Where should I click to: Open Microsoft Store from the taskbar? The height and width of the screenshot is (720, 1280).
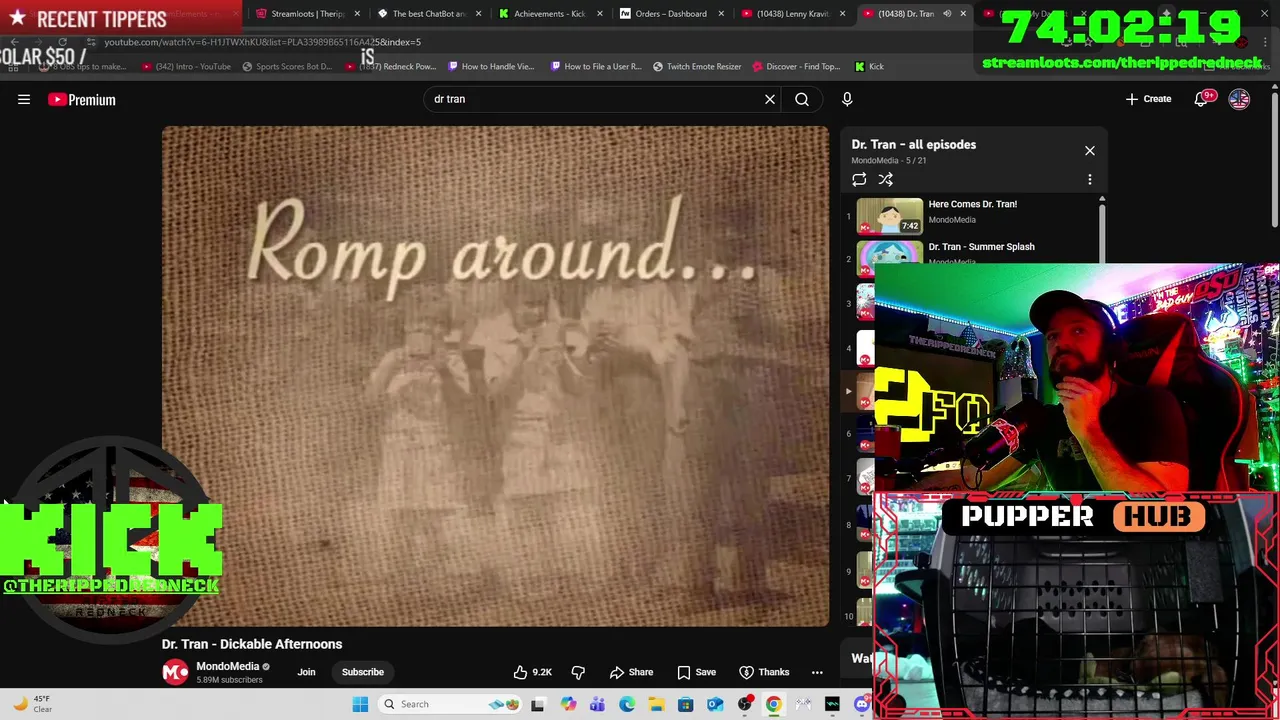[x=686, y=704]
